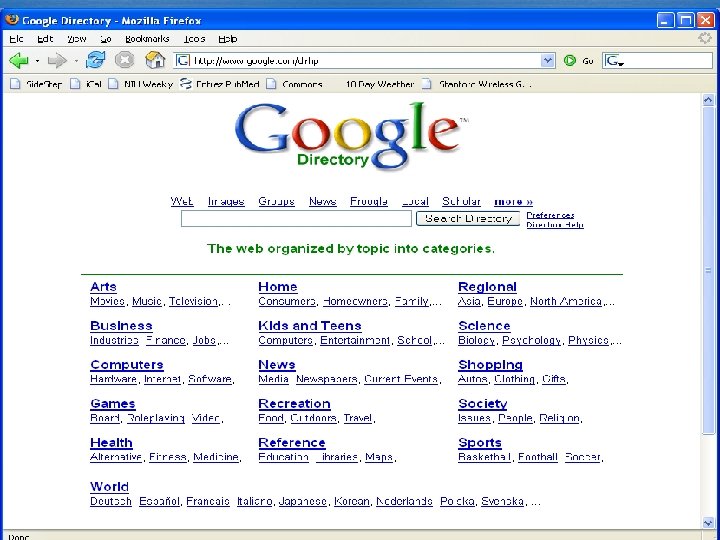Switch to the Images search link
Viewport: 720px width, 540px height.
(x=226, y=201)
